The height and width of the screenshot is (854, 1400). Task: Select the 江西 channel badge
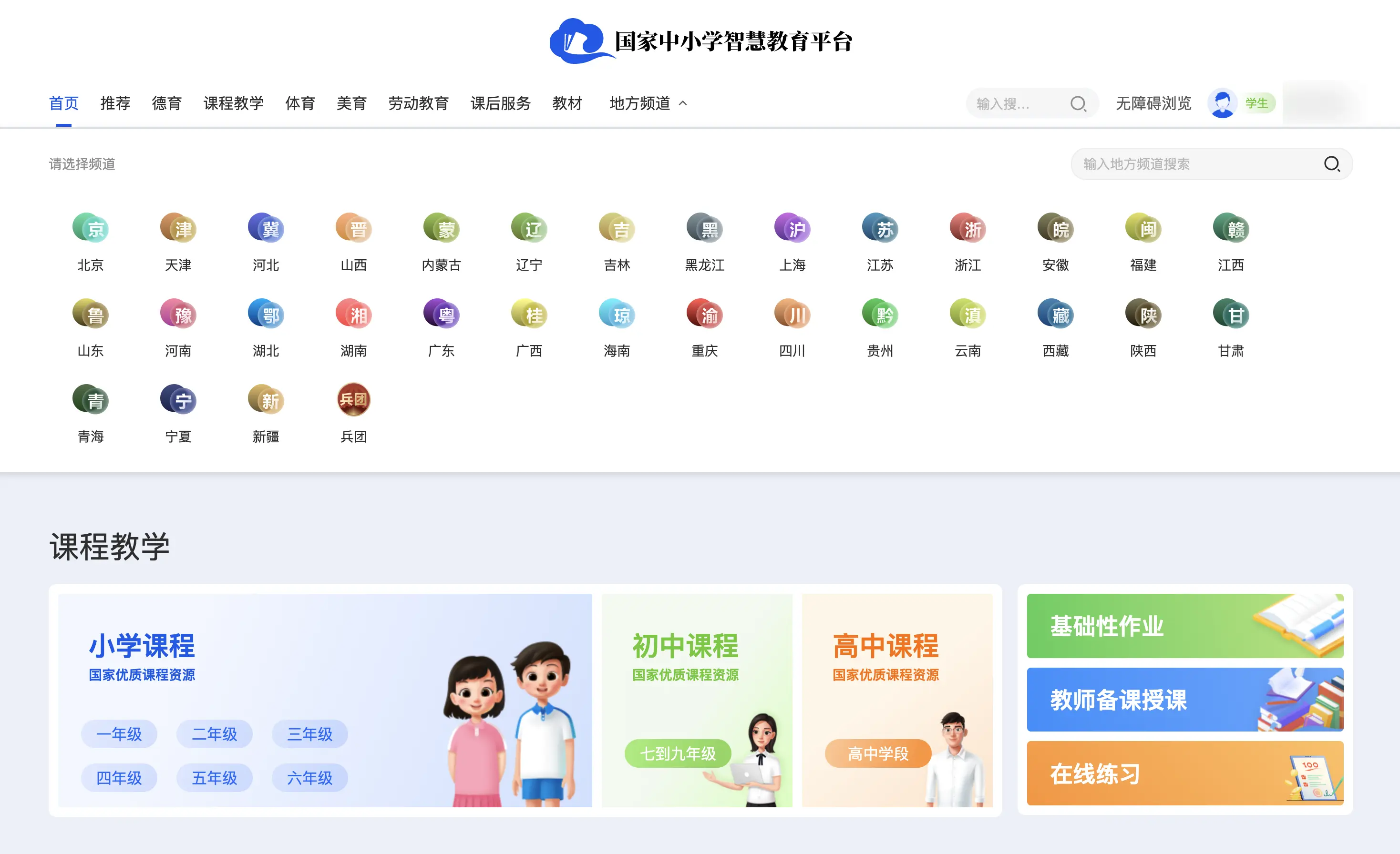(x=1231, y=228)
